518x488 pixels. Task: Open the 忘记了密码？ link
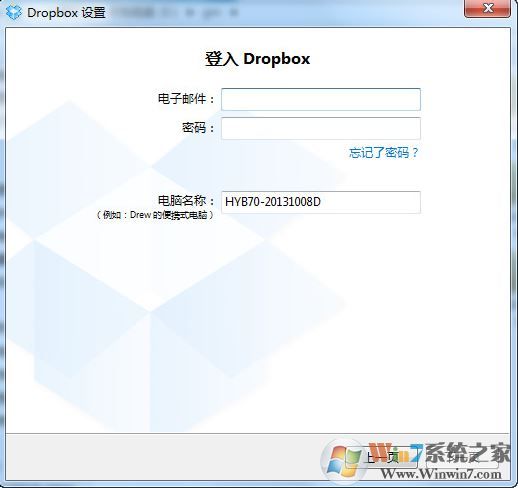pyautogui.click(x=383, y=153)
